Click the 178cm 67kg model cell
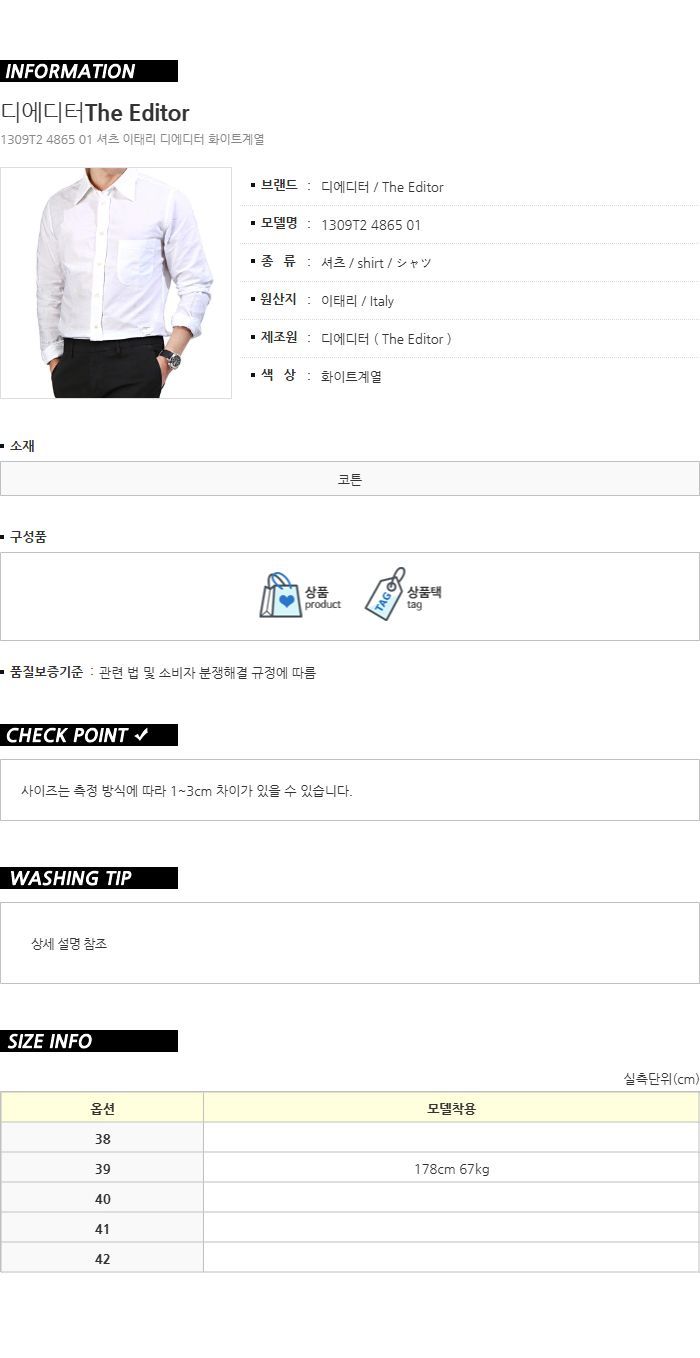The height and width of the screenshot is (1358, 700). coord(451,1168)
